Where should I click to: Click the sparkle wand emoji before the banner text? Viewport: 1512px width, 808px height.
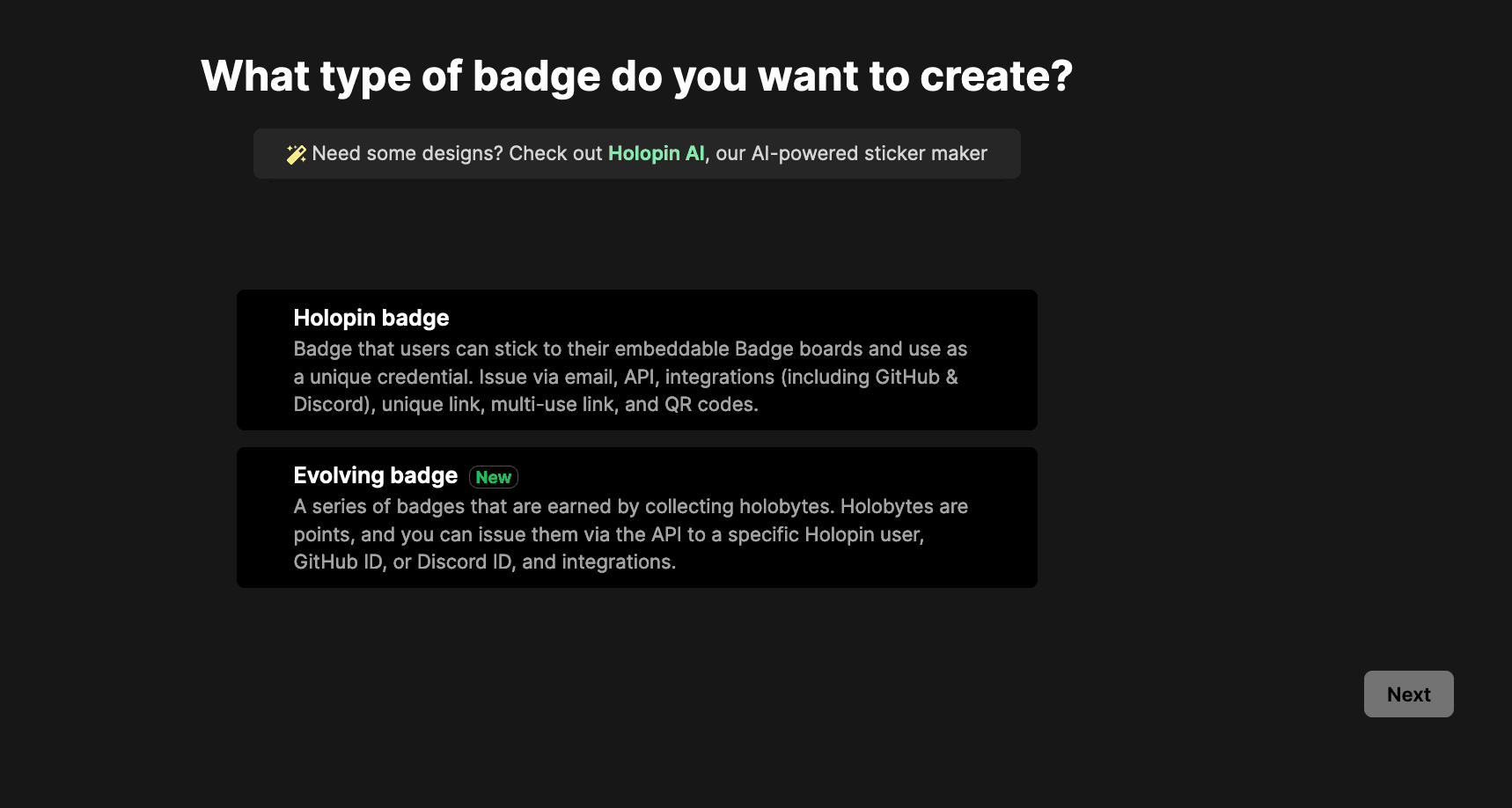click(296, 153)
